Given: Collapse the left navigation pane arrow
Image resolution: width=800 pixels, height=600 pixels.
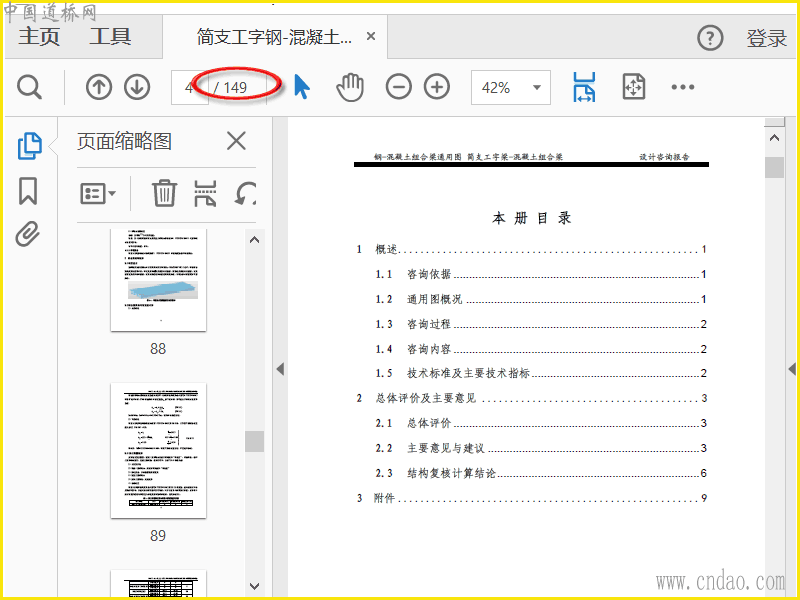Looking at the screenshot, I should pyautogui.click(x=280, y=369).
